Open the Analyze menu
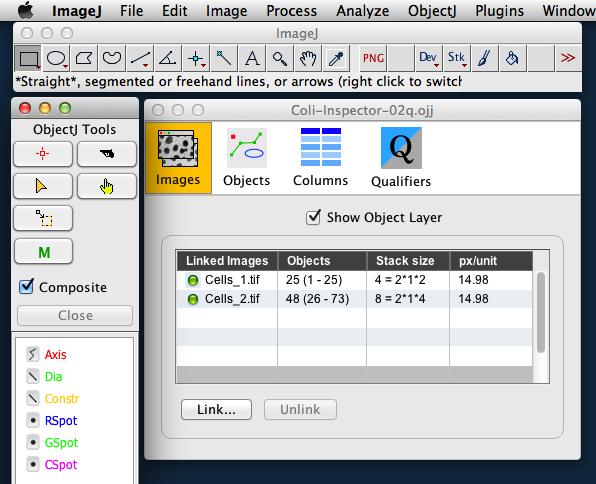596x484 pixels. coord(363,11)
